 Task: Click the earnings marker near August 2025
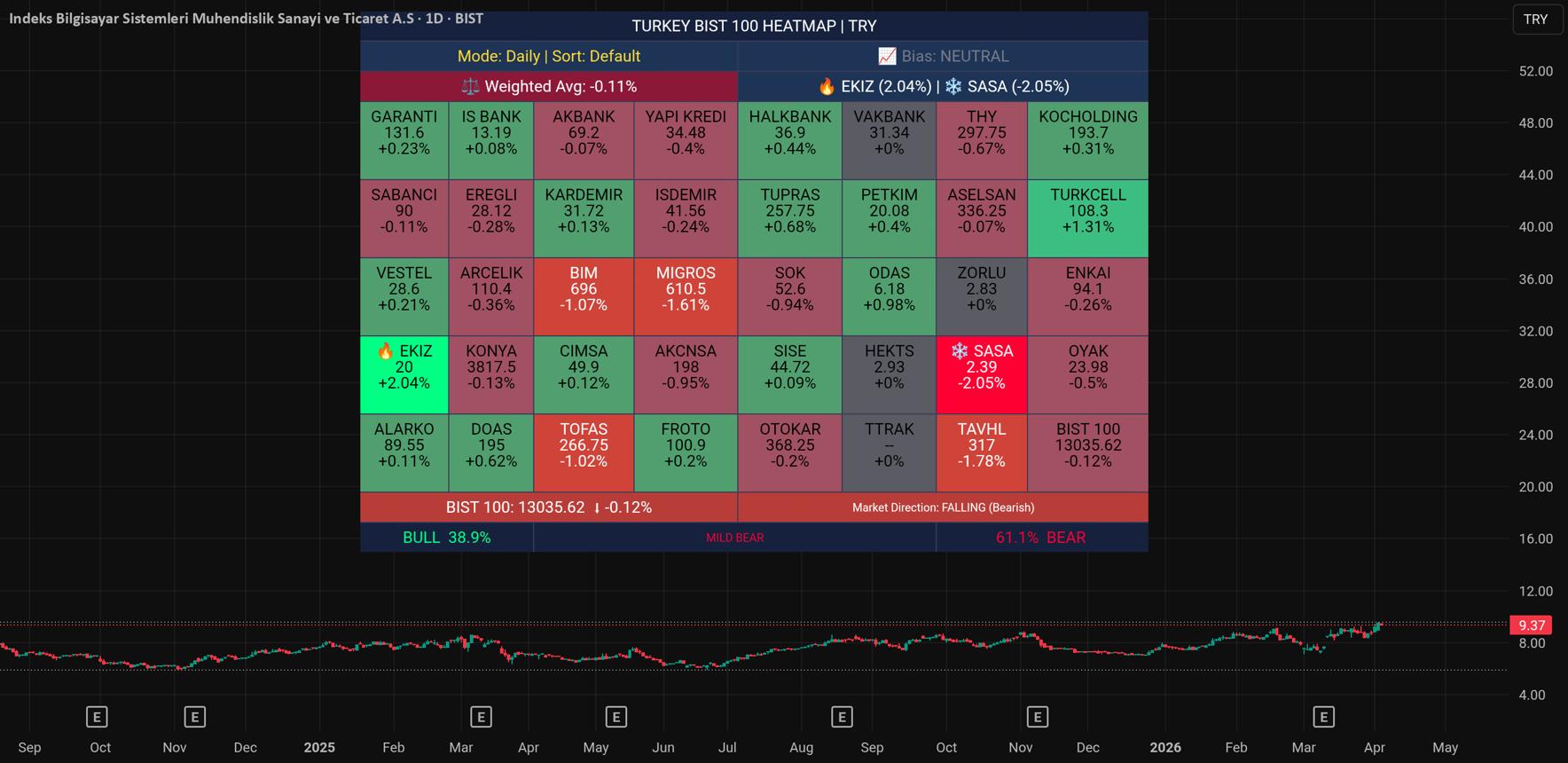point(842,717)
